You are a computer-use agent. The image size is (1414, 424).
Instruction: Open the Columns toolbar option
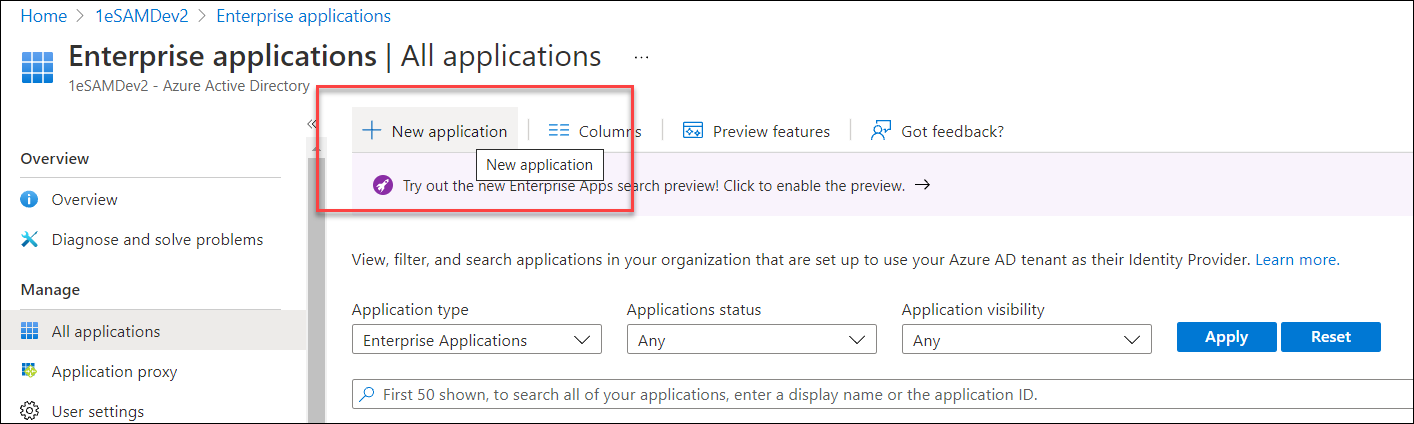pyautogui.click(x=595, y=131)
